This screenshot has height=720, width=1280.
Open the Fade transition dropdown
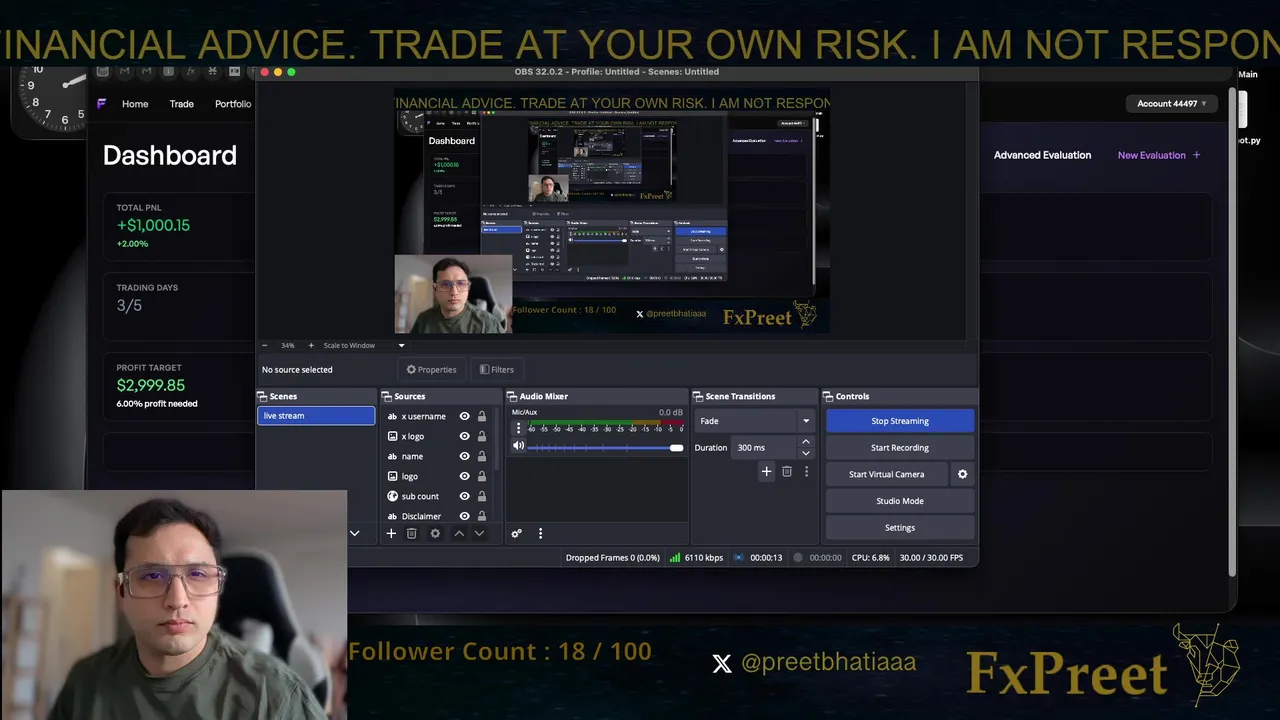(x=754, y=421)
